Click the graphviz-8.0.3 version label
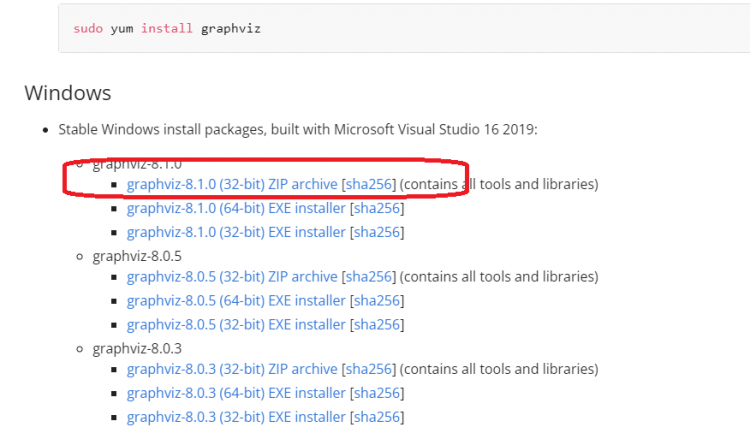 point(137,348)
